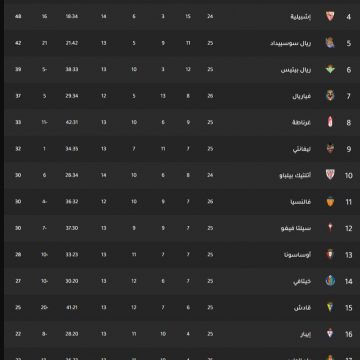Click the Real Betis green crest in row 6

click(330, 69)
